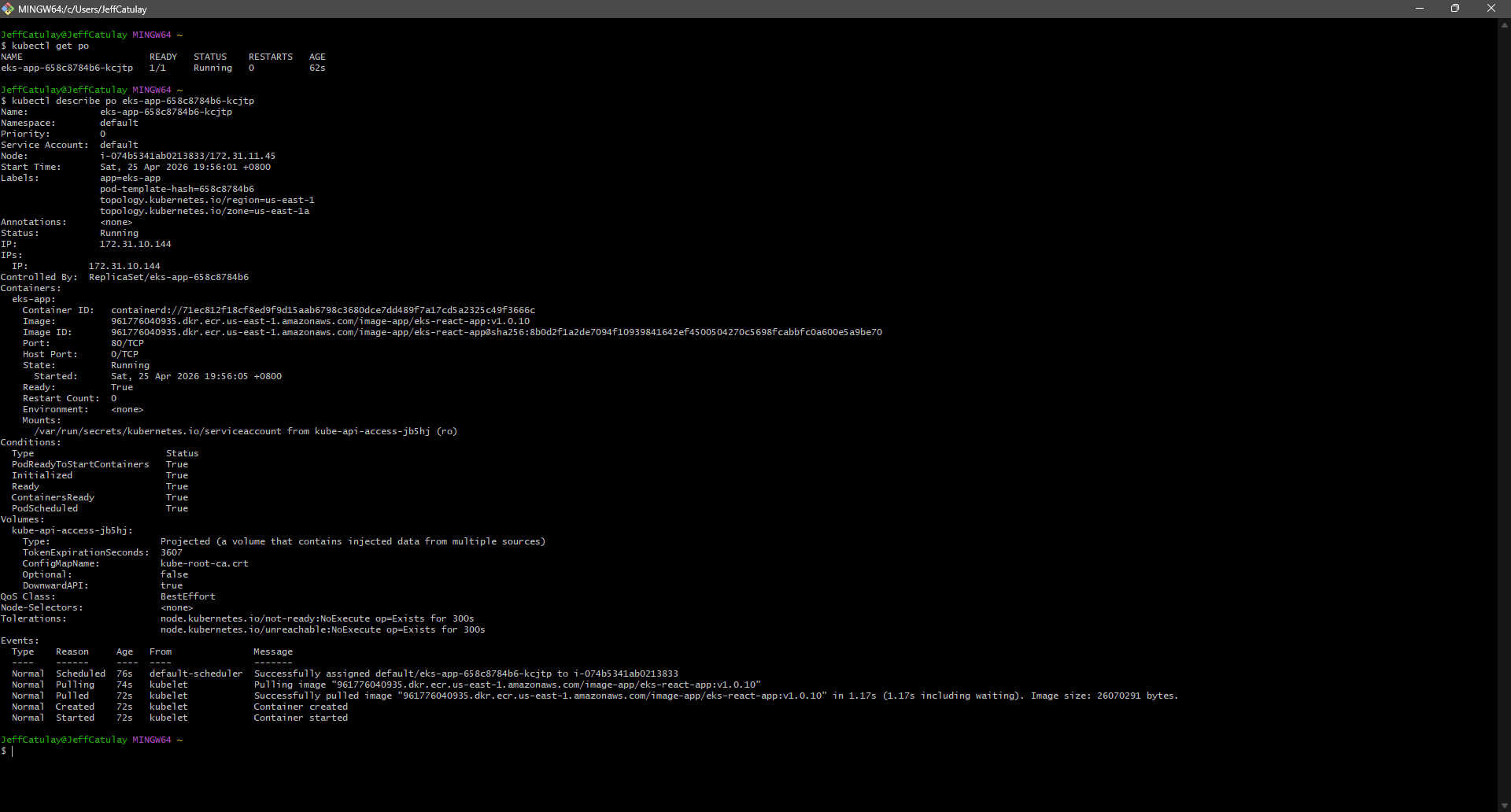Restore down the terminal window
The width and height of the screenshot is (1511, 812).
pos(1455,9)
